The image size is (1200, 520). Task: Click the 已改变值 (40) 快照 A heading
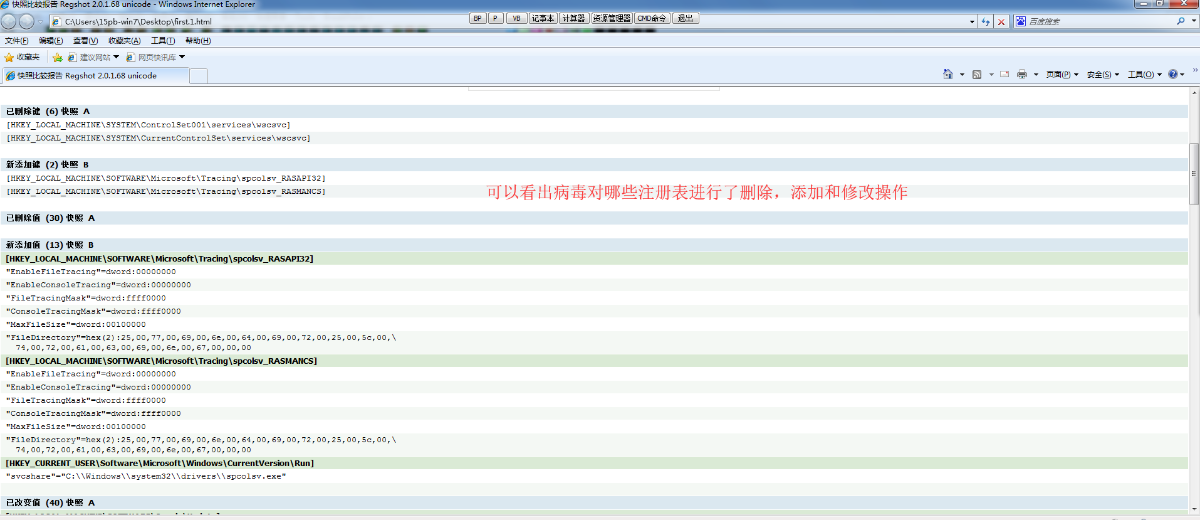click(50, 502)
